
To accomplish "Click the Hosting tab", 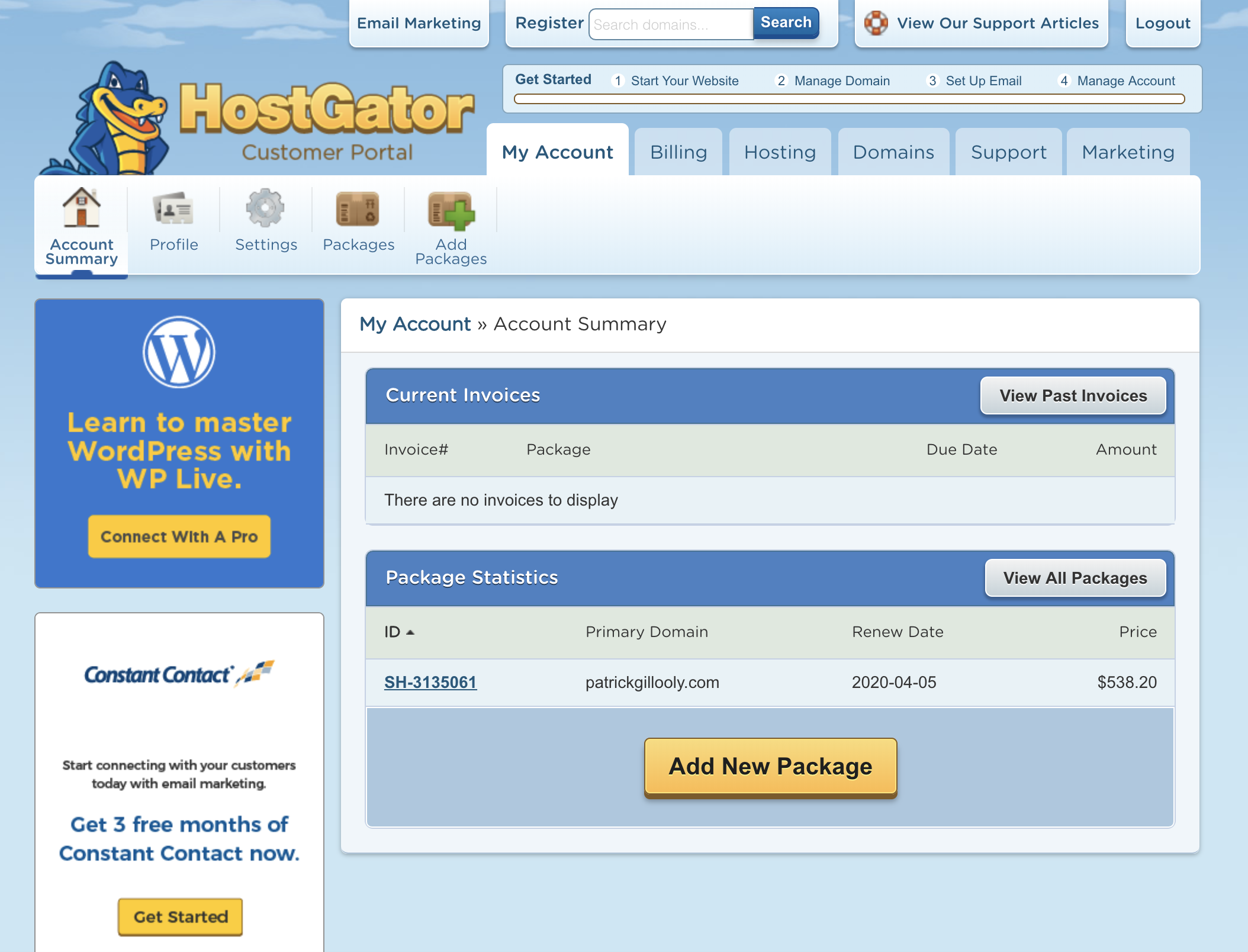I will tap(780, 151).
